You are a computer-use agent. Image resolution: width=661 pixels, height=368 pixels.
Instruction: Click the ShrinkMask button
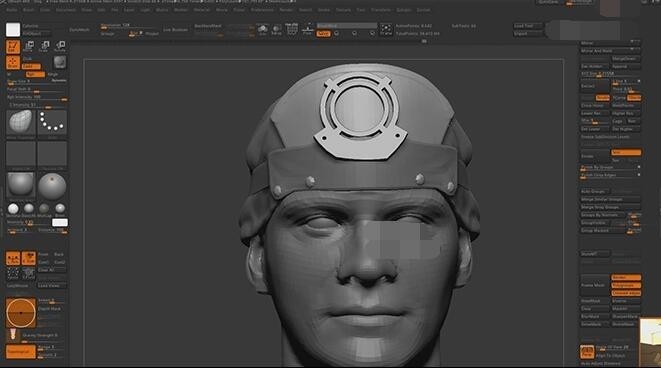(x=626, y=324)
